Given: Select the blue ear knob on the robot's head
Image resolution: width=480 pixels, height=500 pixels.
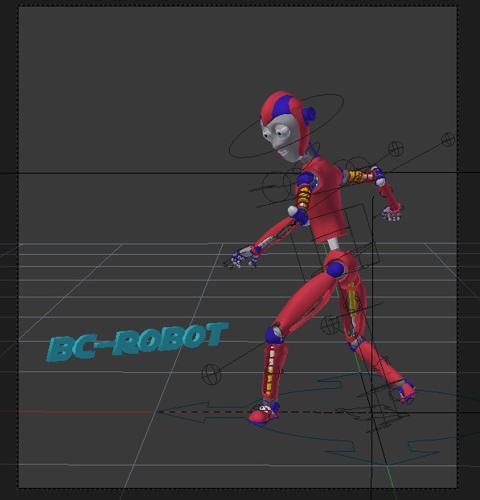Looking at the screenshot, I should click(310, 114).
